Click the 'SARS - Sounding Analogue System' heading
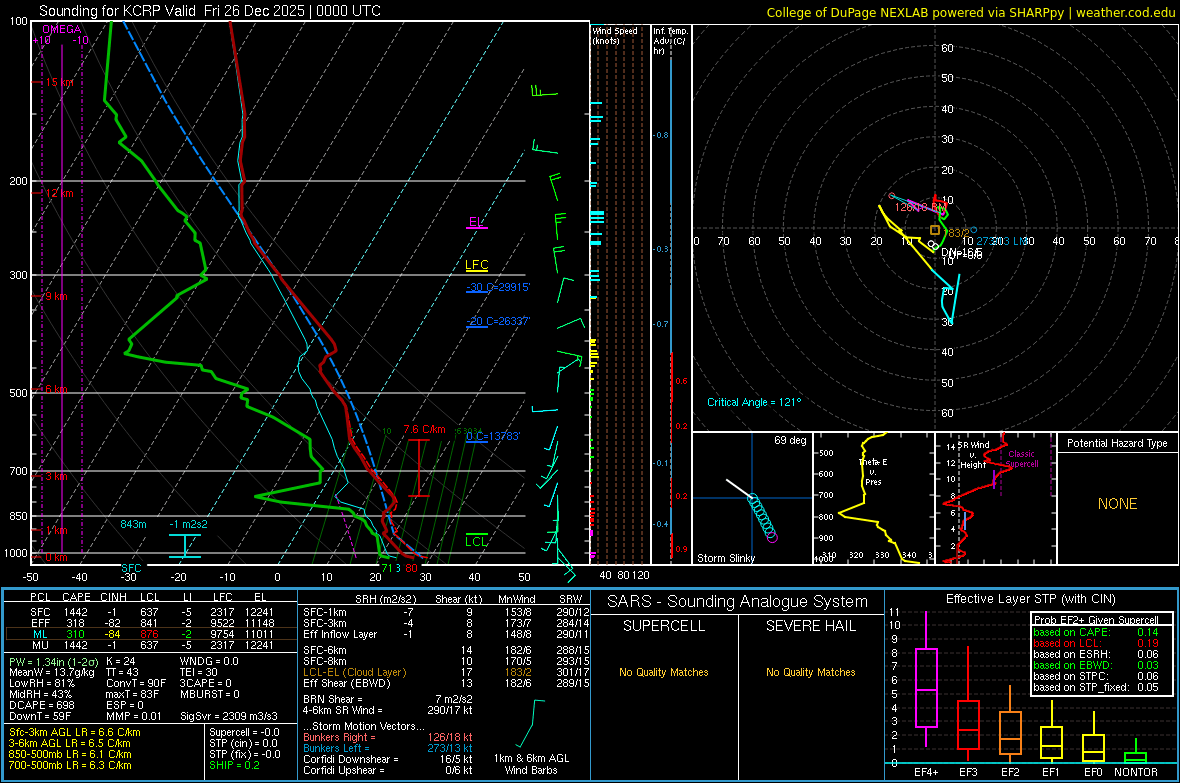The image size is (1180, 783). click(738, 602)
